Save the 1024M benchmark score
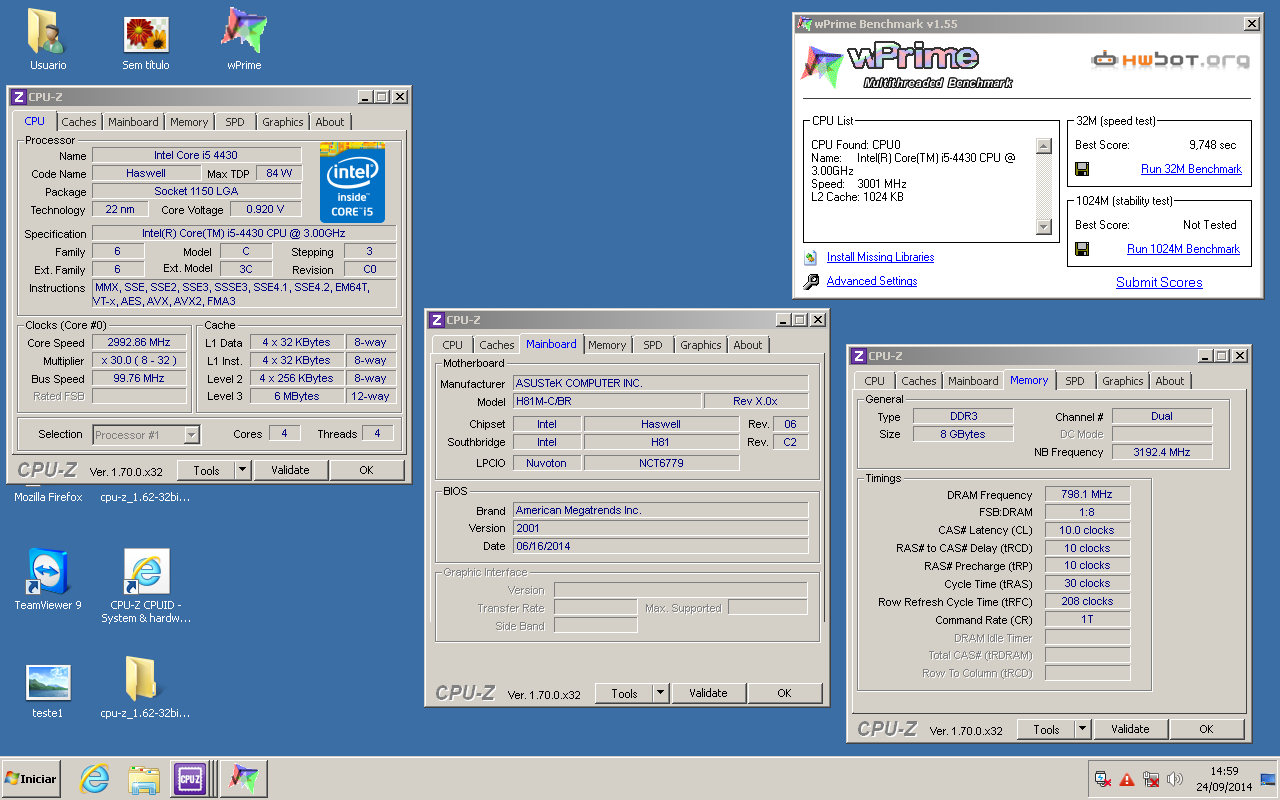 tap(1082, 249)
